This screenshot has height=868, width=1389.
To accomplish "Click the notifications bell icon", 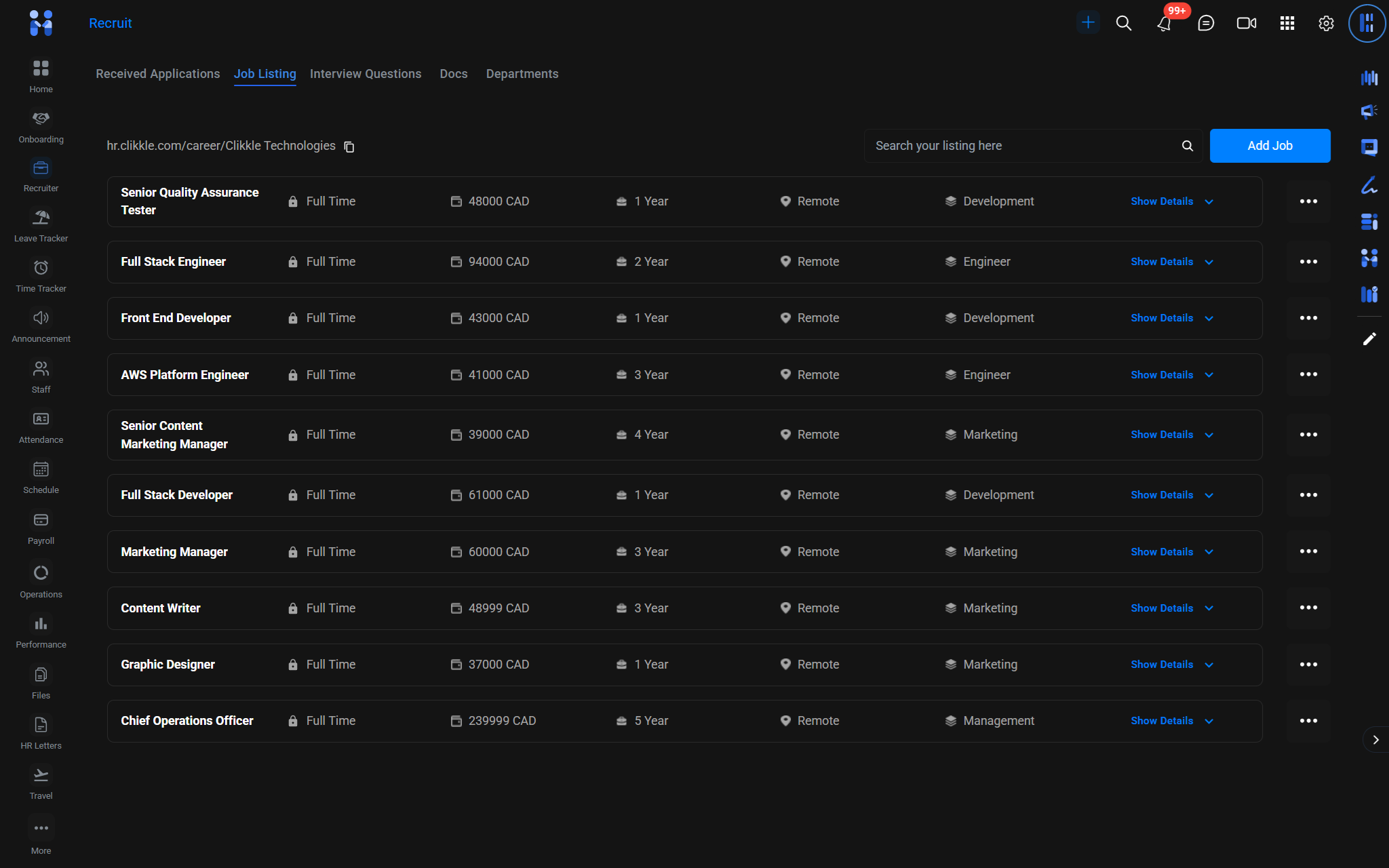I will point(1164,24).
